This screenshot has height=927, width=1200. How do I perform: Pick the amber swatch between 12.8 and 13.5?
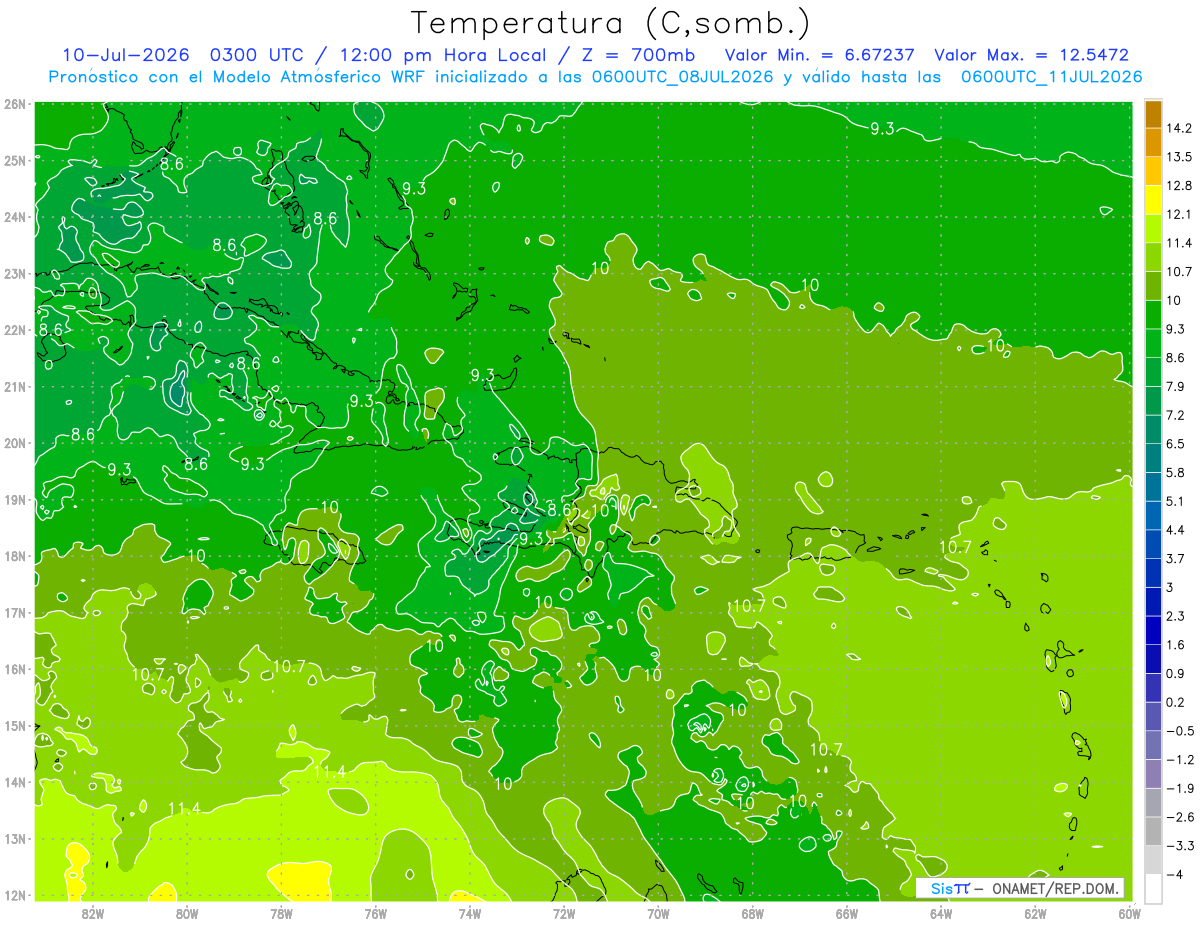point(1153,171)
